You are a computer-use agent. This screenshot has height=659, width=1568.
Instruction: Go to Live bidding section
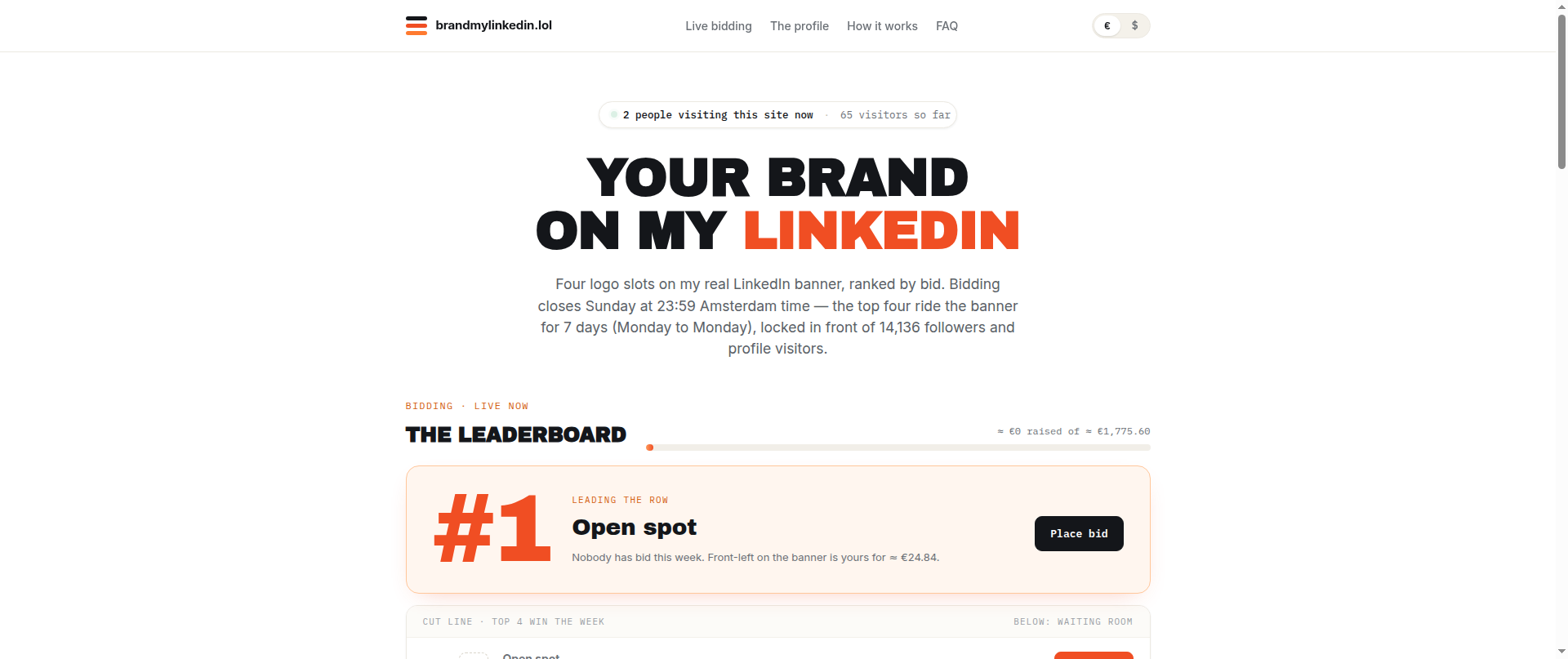click(x=719, y=26)
